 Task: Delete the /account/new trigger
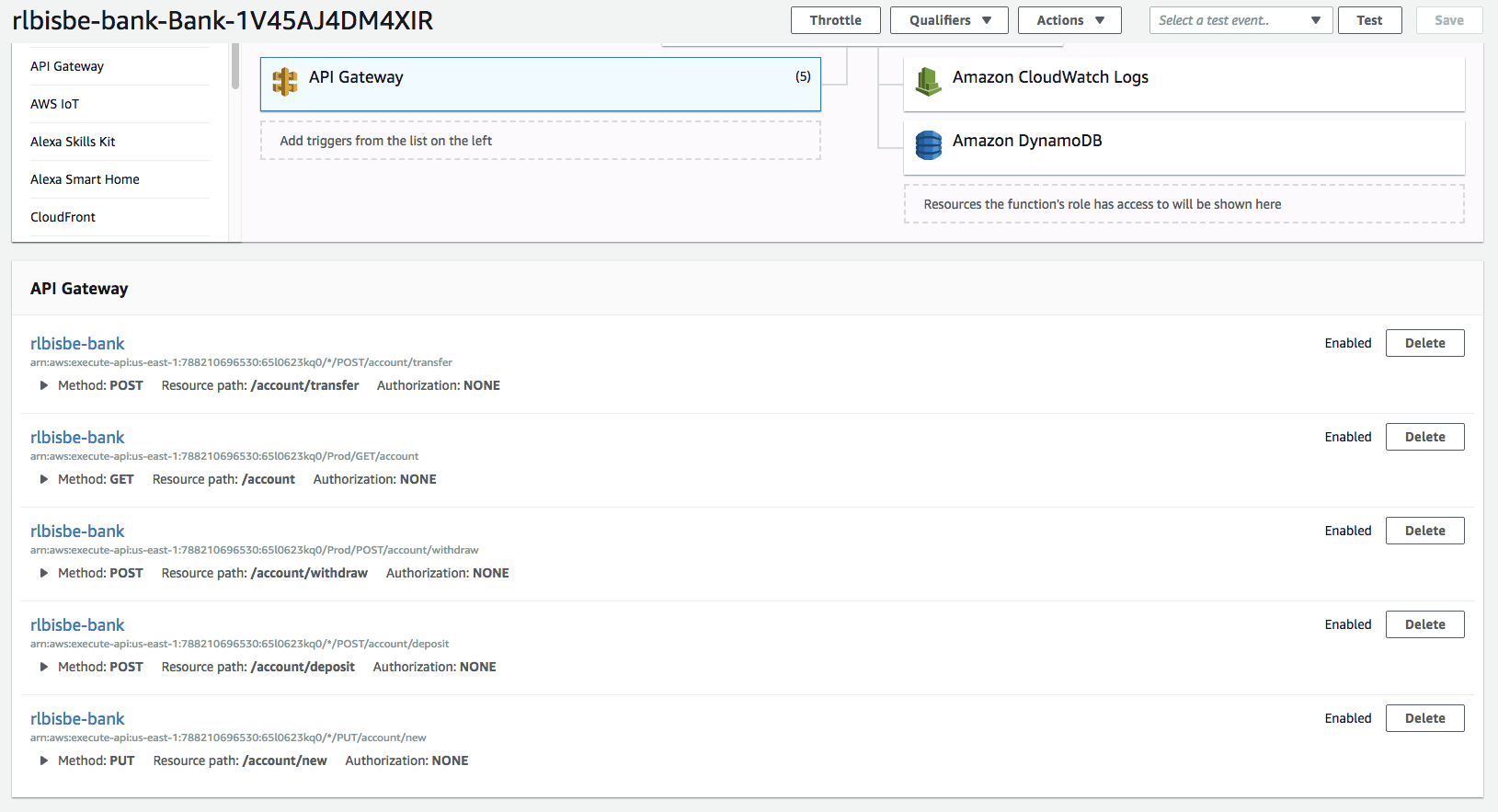pyautogui.click(x=1424, y=718)
